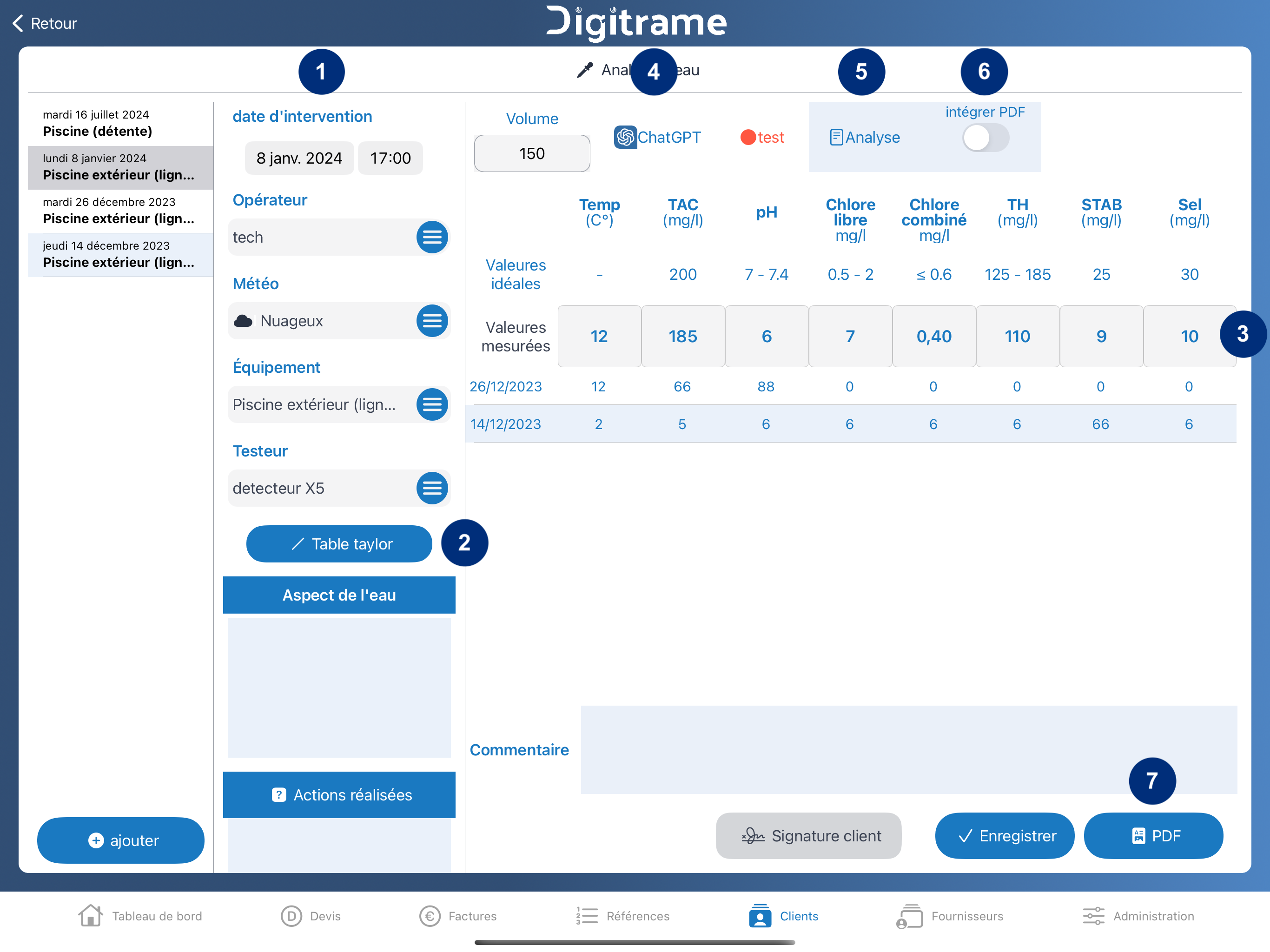This screenshot has height=952, width=1270.
Task: Change the intervention date 8 janv. 2024
Action: tap(299, 158)
